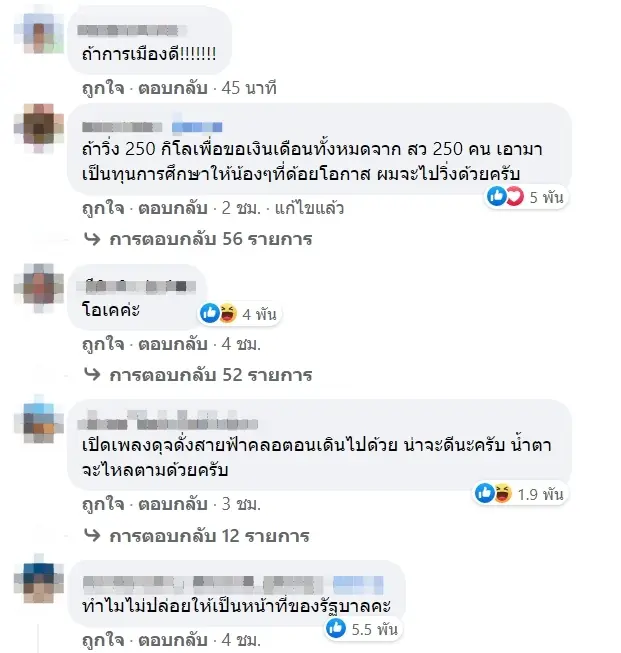The width and height of the screenshot is (621, 653).
Task: Like the ถ้าการเมืองดี comment via ถูกใจ
Action: [x=103, y=89]
